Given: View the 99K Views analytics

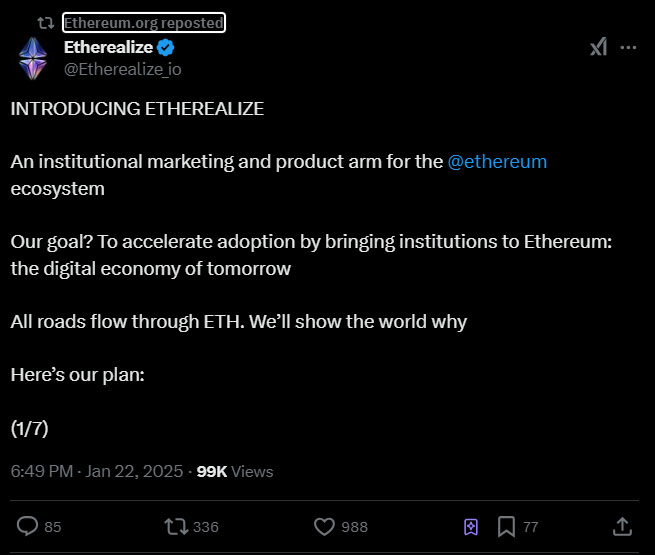Looking at the screenshot, I should (x=235, y=471).
